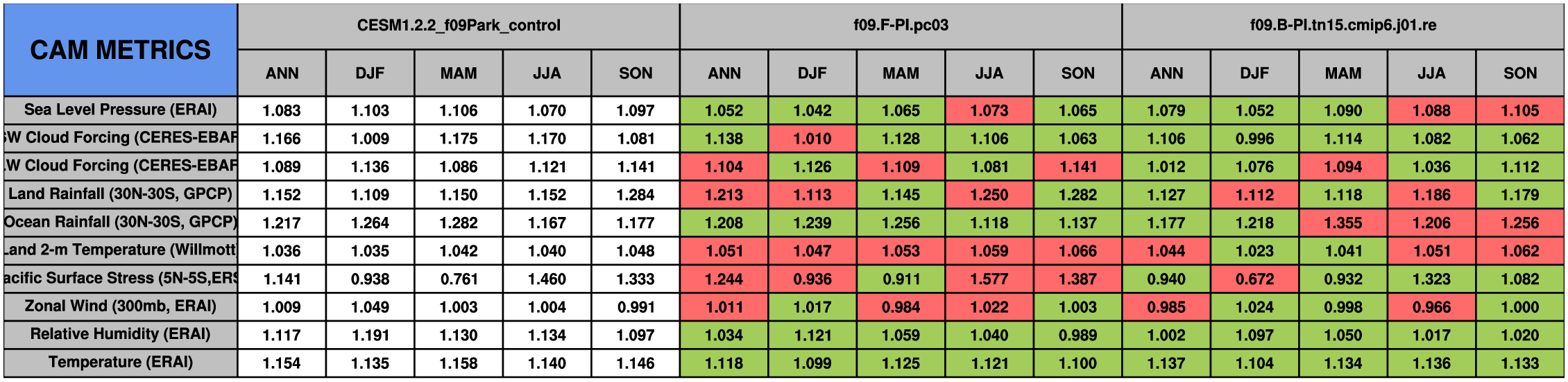Screen dimensions: 1568x382
Task: Click the CAM METRICS title cell
Action: pos(120,50)
